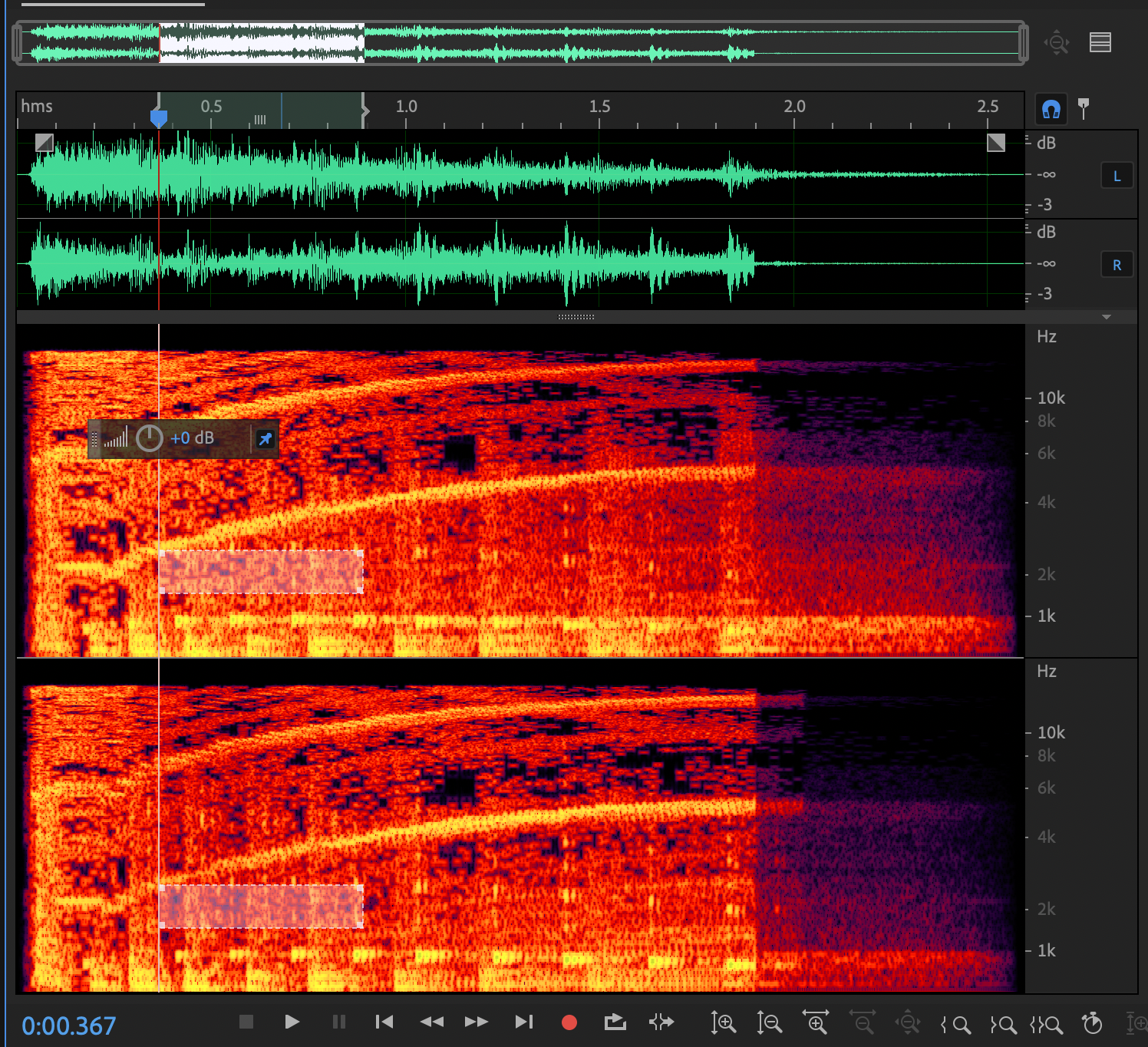Open the editor panel menu icon
Screen dimensions: 1148x1047
pyautogui.click(x=1100, y=43)
